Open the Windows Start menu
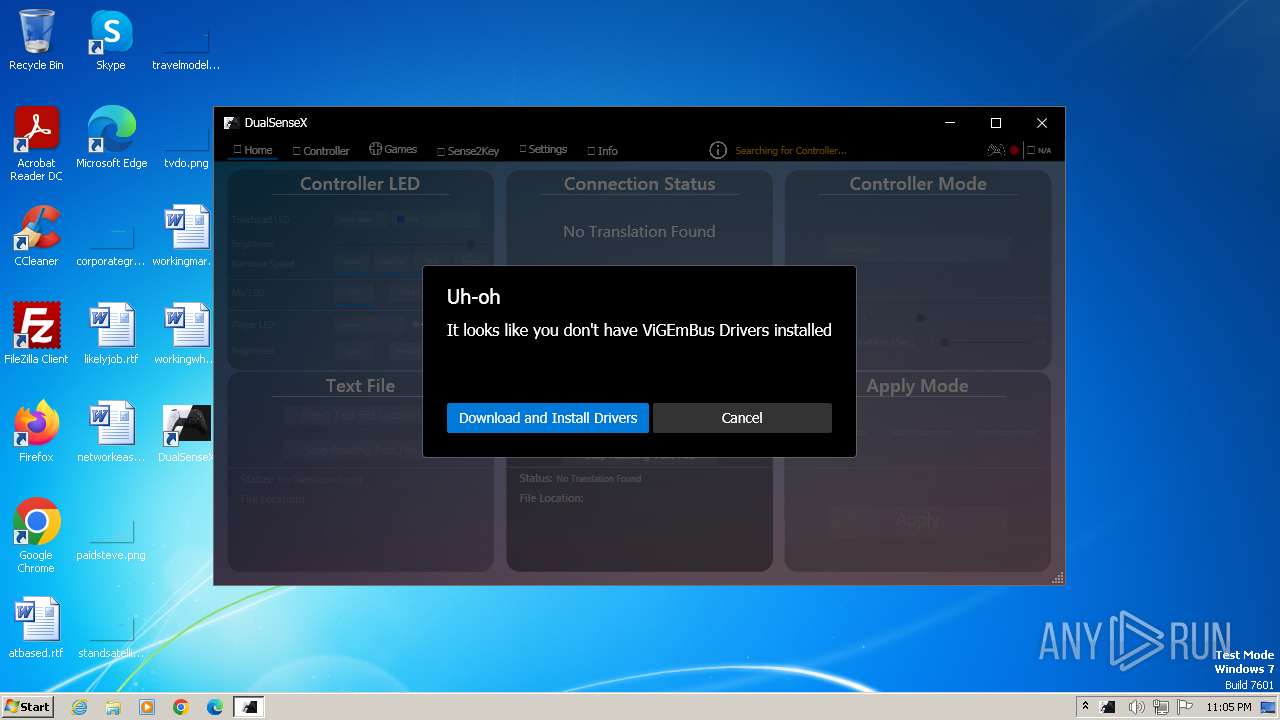Image resolution: width=1280 pixels, height=720 pixels. coord(27,706)
